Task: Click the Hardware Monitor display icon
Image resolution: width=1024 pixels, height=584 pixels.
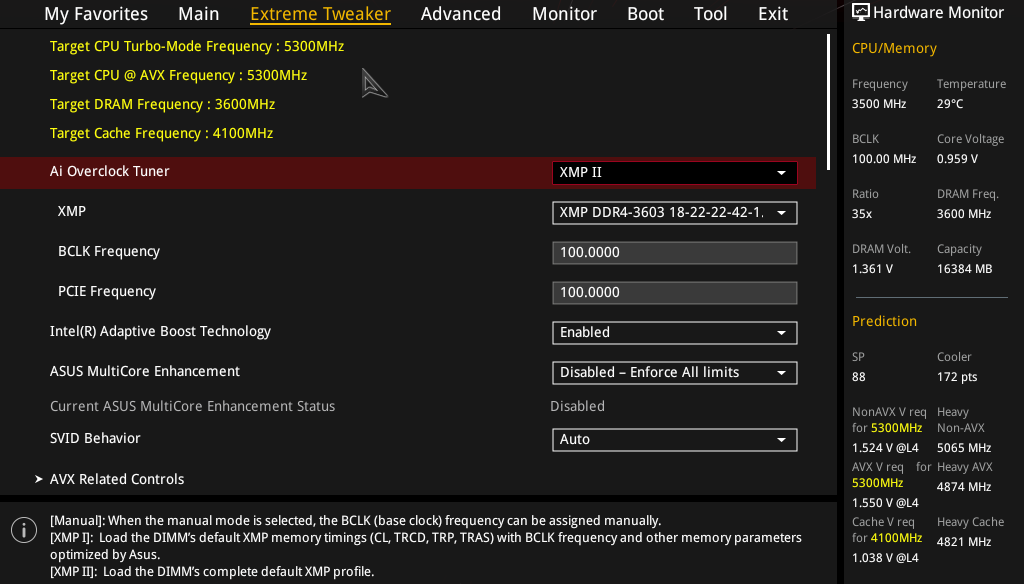Action: (861, 12)
